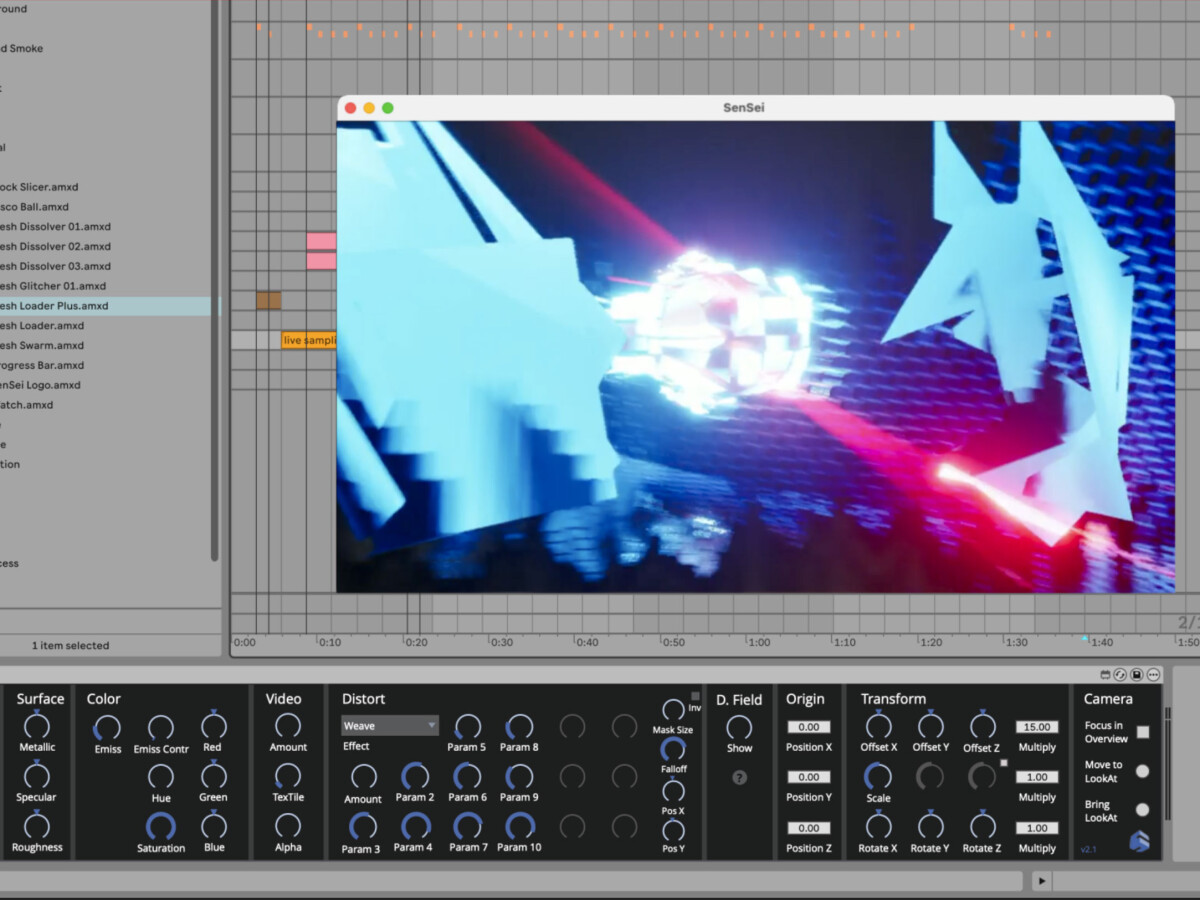Click the D. Field Show knob
The image size is (1200, 900).
pyautogui.click(x=739, y=727)
